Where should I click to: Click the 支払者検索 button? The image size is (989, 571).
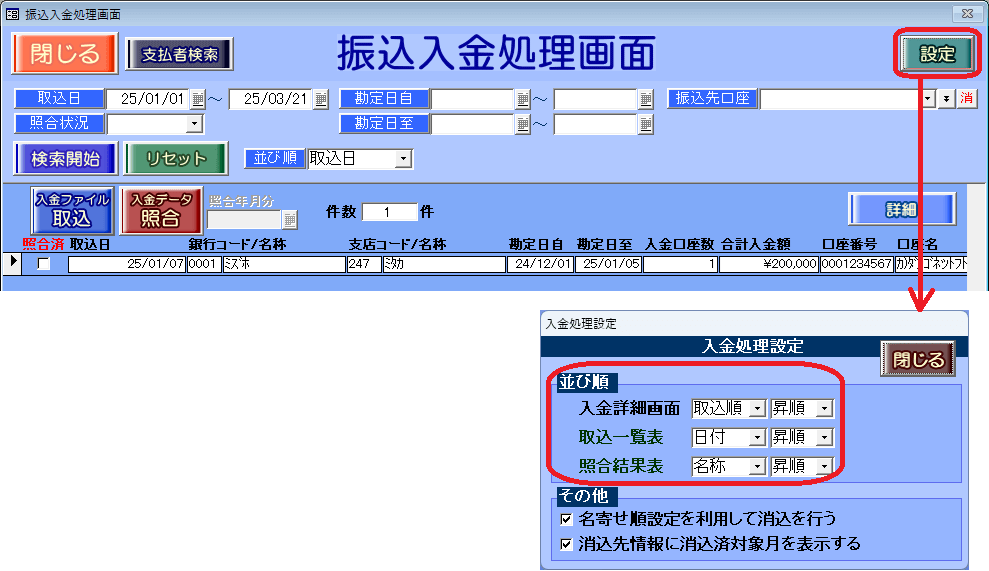(179, 54)
